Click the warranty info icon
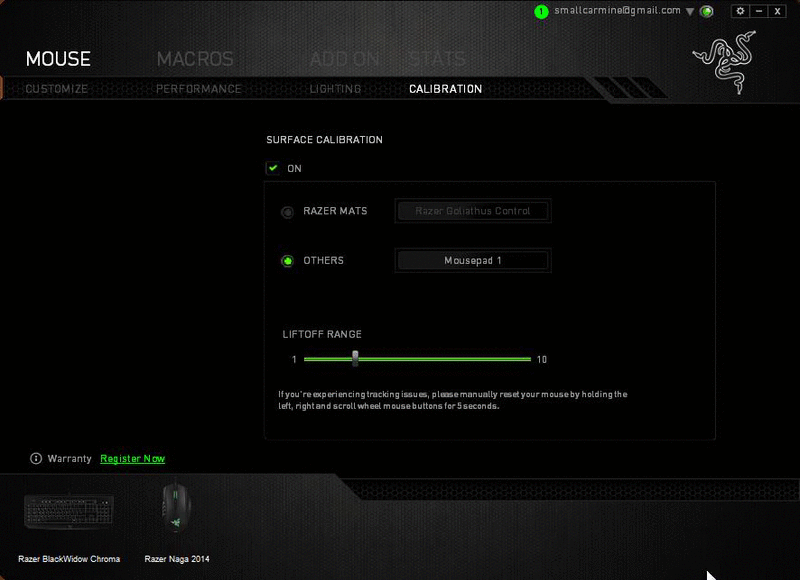This screenshot has width=800, height=580. [x=36, y=459]
